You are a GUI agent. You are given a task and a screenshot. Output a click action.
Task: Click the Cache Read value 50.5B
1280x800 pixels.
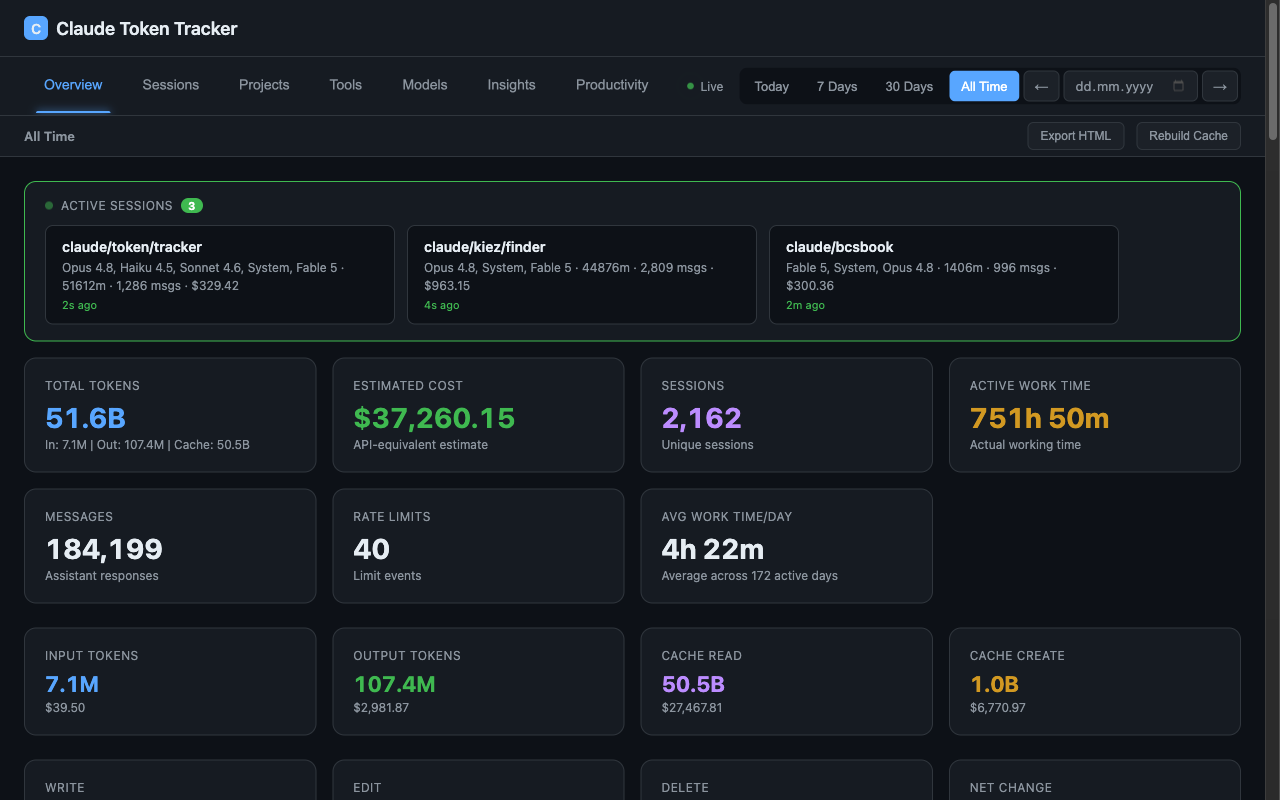click(x=693, y=684)
